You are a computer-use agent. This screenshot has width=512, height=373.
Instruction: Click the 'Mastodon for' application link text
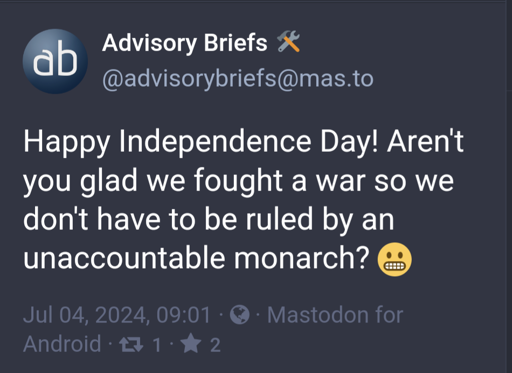335,315
